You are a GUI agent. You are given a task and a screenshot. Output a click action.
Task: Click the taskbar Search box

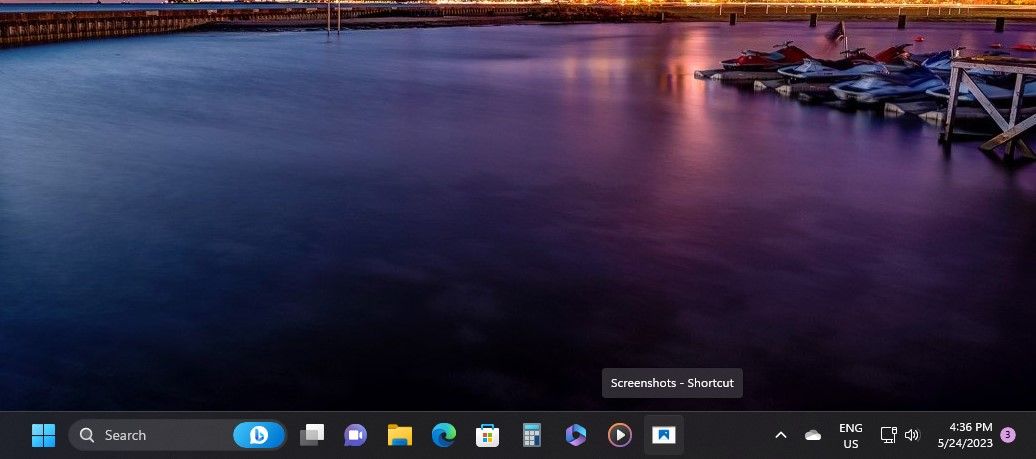coord(178,435)
